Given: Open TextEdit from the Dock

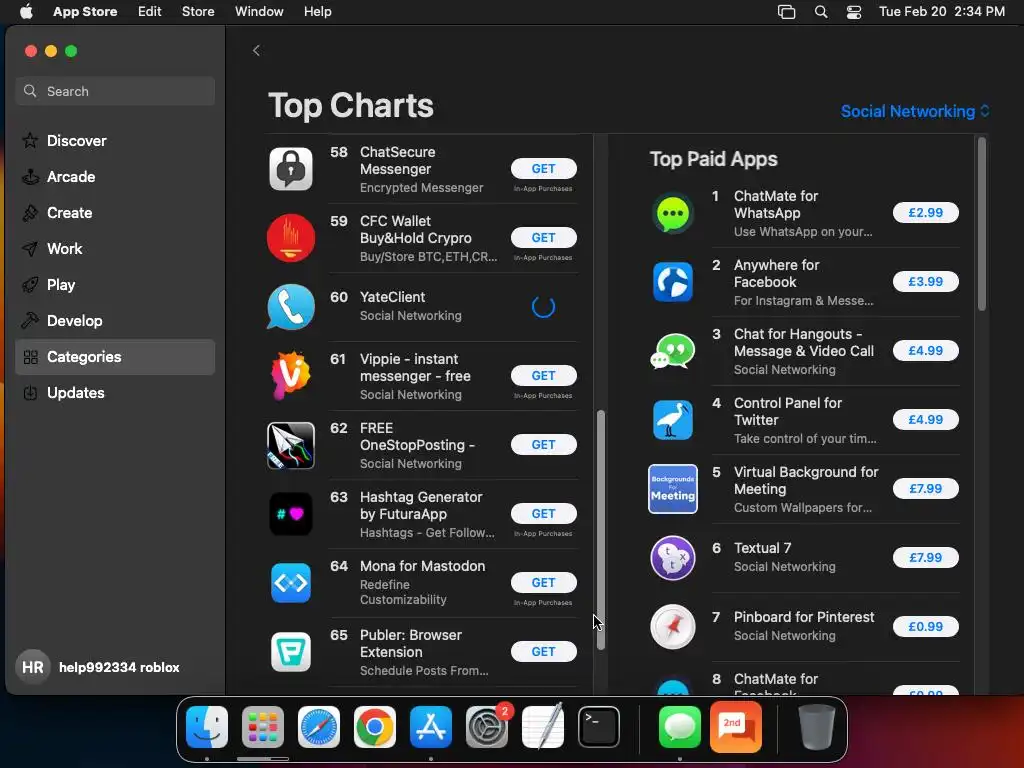Looking at the screenshot, I should (x=543, y=726).
